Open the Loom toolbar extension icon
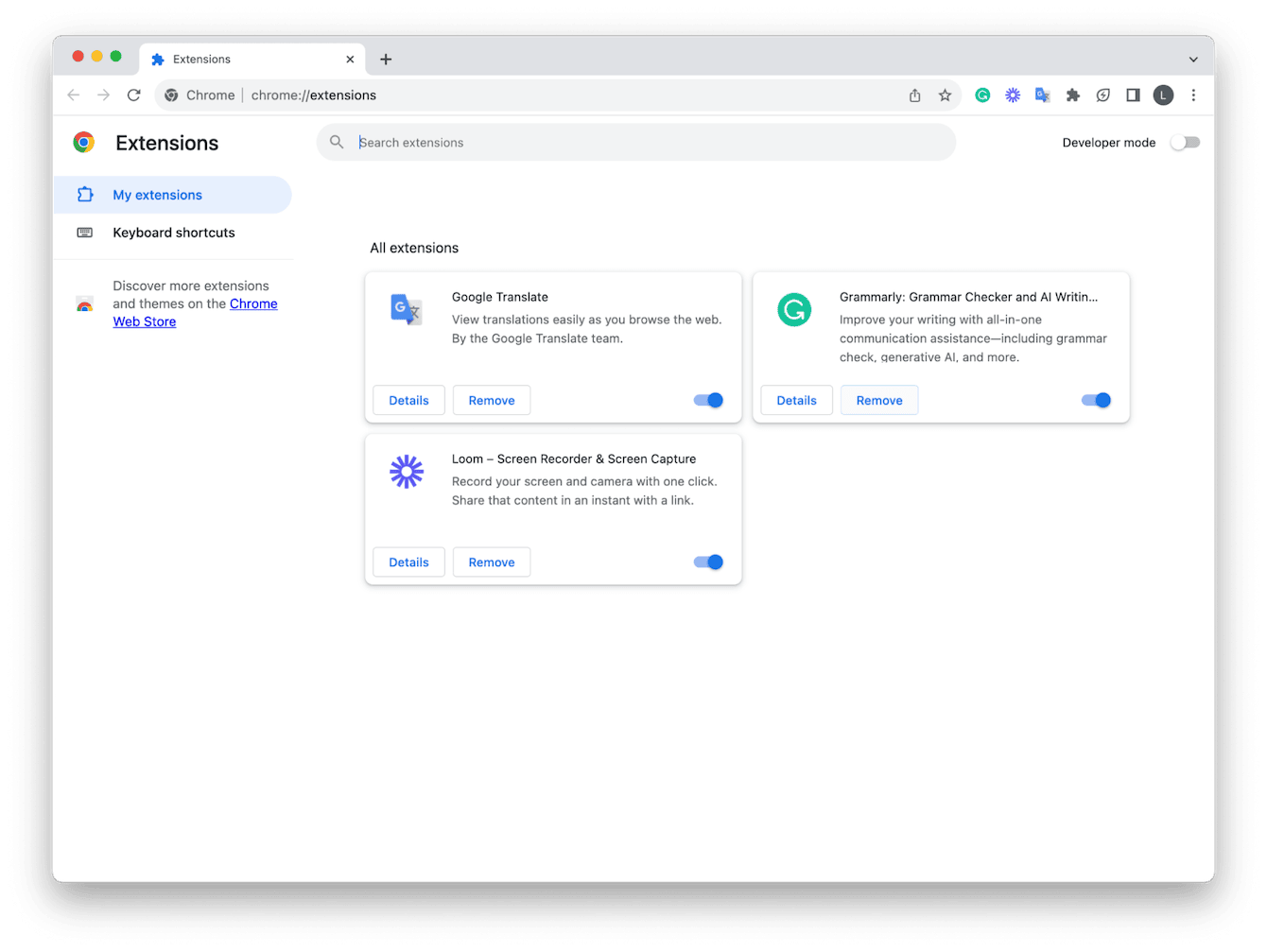The image size is (1267, 952). [1013, 95]
